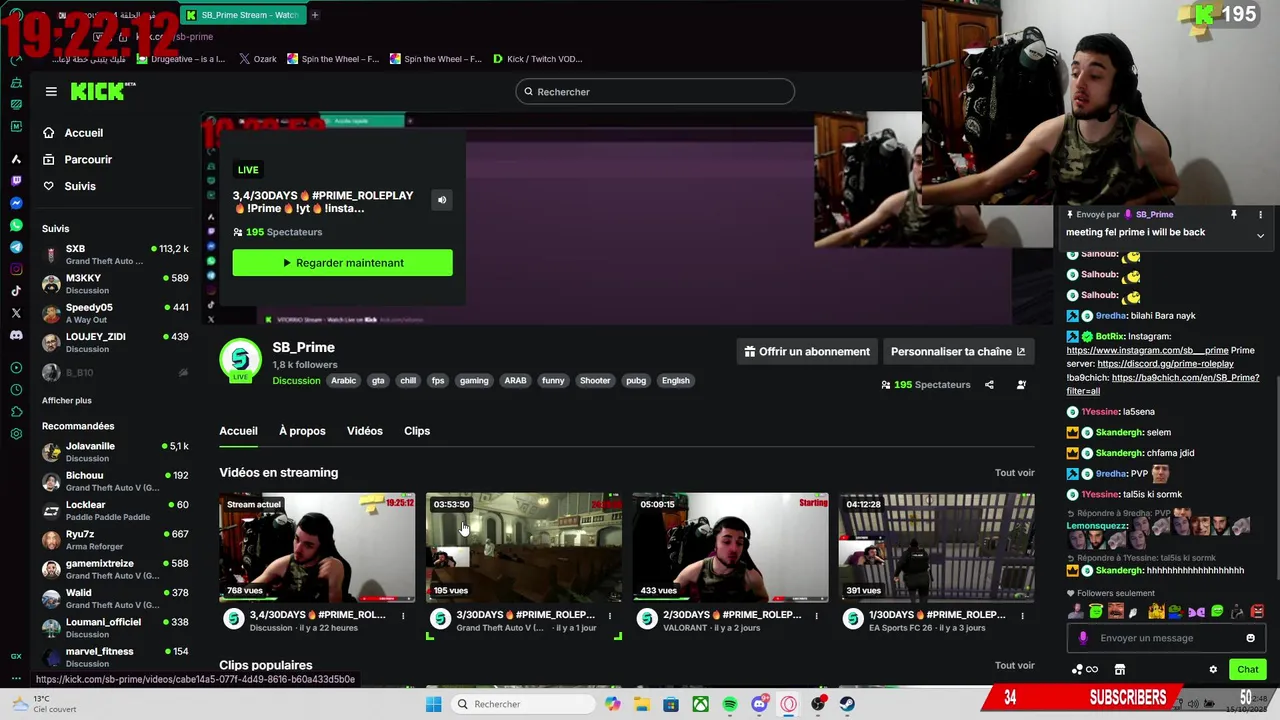Click Tout voir for Clips populaires

[x=1014, y=666]
